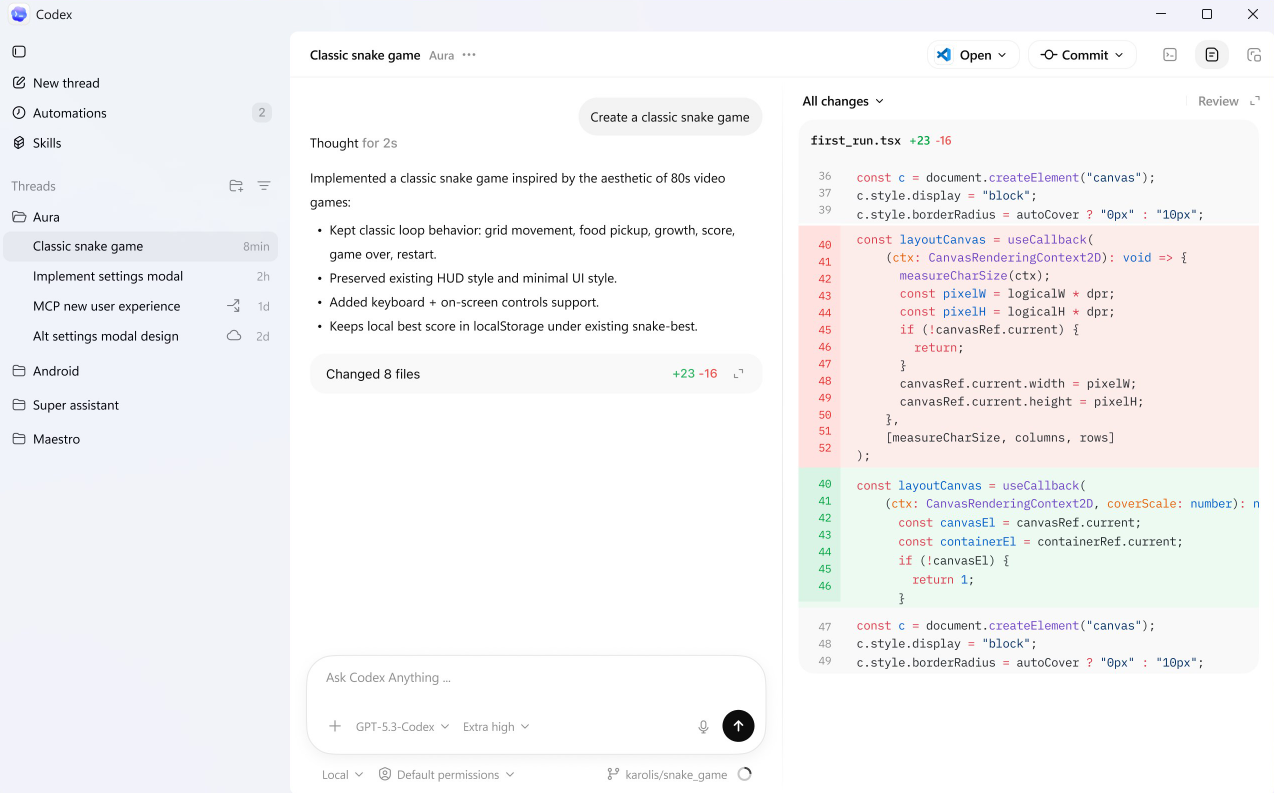This screenshot has width=1274, height=793.
Task: Change the Extra high reasoning level
Action: pos(495,726)
